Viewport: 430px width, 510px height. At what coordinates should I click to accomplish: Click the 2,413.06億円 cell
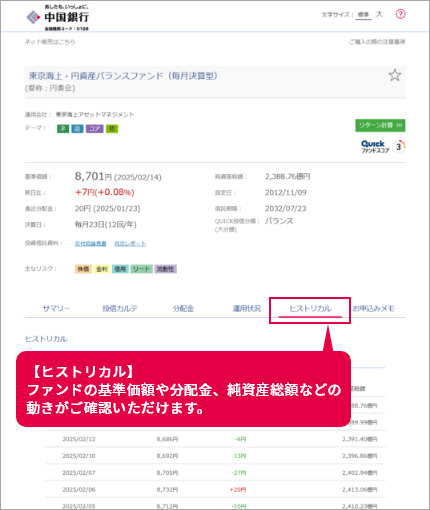pyautogui.click(x=359, y=490)
